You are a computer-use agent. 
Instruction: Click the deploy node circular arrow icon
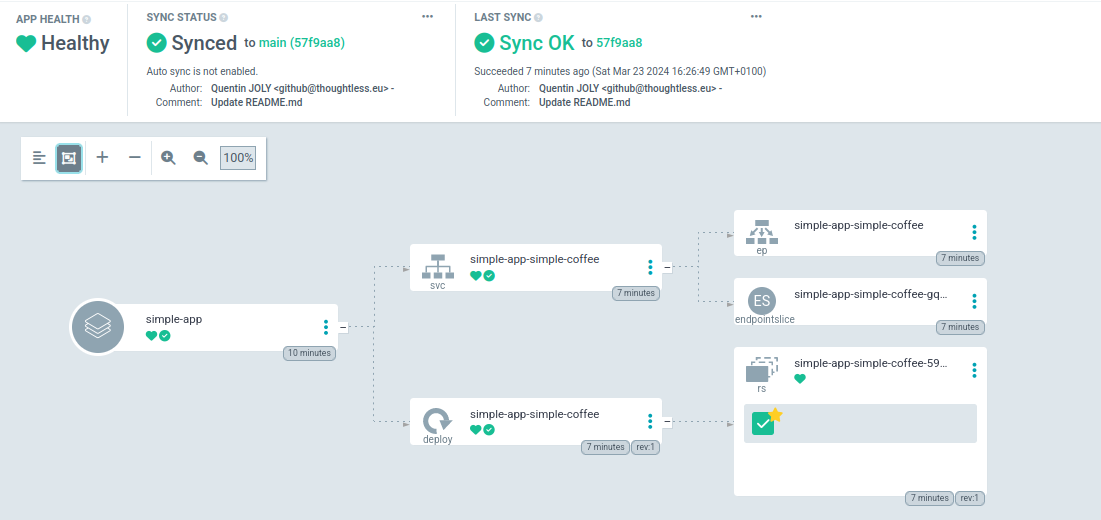click(437, 420)
